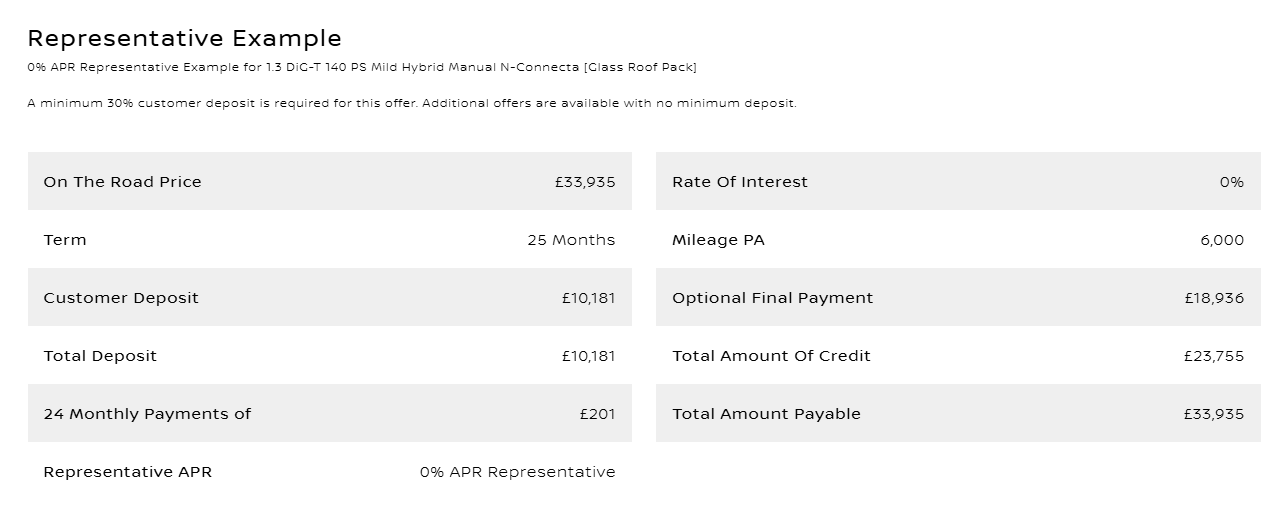Image resolution: width=1288 pixels, height=507 pixels.
Task: Click the Total Deposit label
Action: (100, 356)
